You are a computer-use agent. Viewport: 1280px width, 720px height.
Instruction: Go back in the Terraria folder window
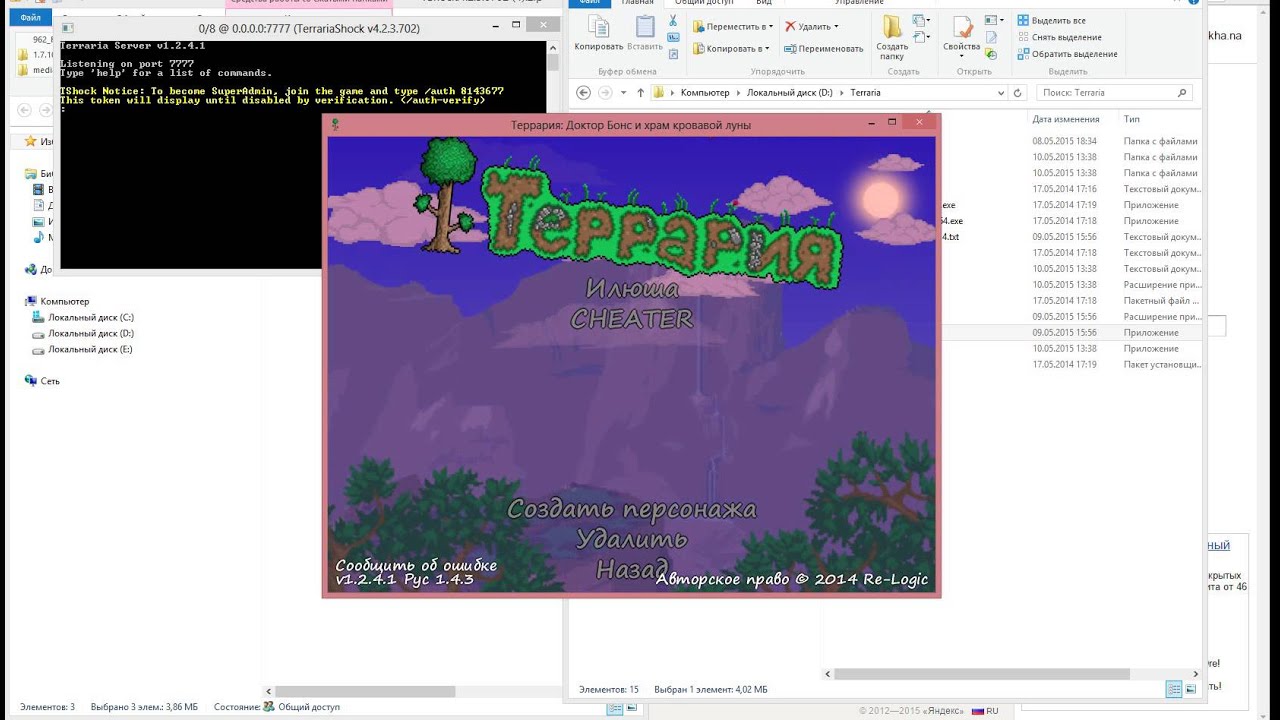pyautogui.click(x=584, y=92)
